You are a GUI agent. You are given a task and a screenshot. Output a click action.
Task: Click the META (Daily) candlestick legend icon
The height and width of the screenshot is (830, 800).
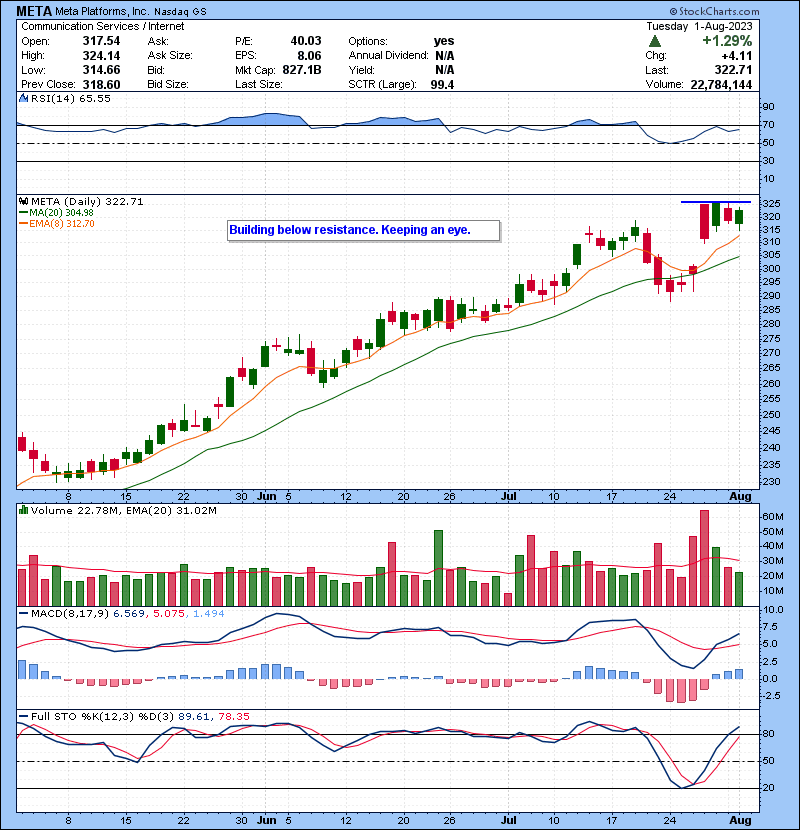click(x=23, y=202)
